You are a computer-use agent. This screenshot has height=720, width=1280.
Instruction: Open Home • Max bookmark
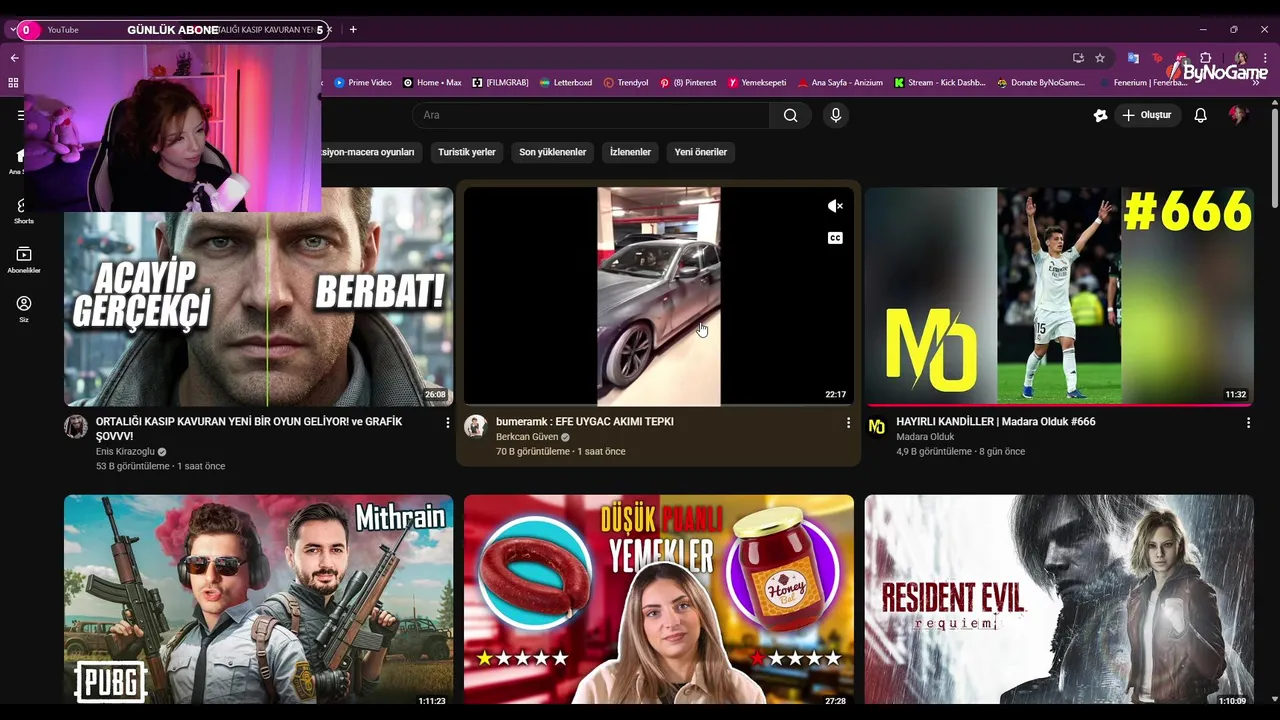(432, 83)
